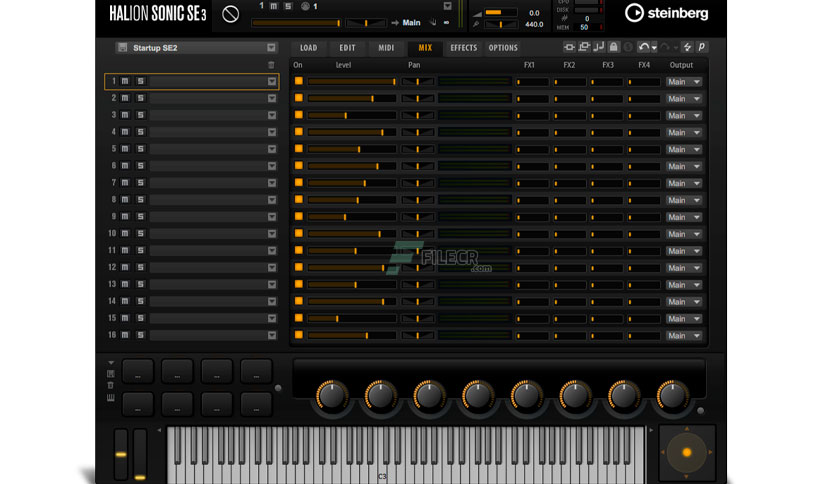
Task: Open slot 4 program dropdown arrow
Action: (x=272, y=132)
